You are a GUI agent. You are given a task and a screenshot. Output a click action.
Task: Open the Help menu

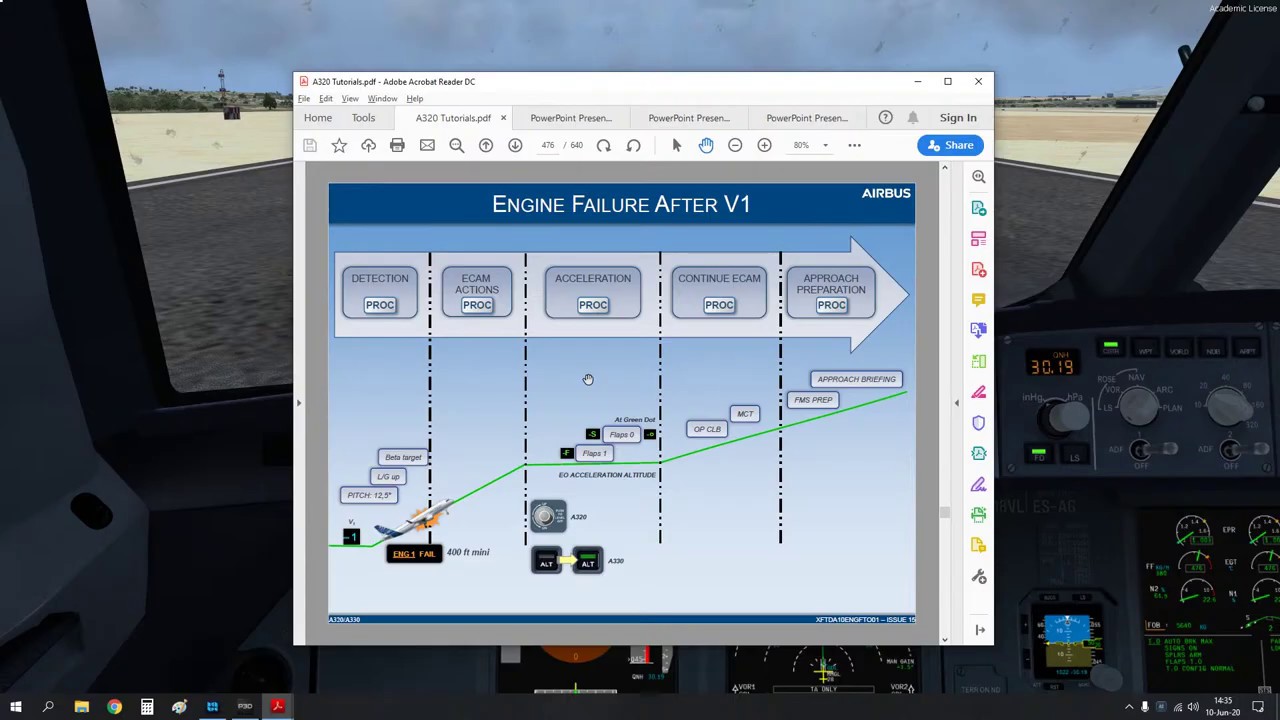click(414, 99)
